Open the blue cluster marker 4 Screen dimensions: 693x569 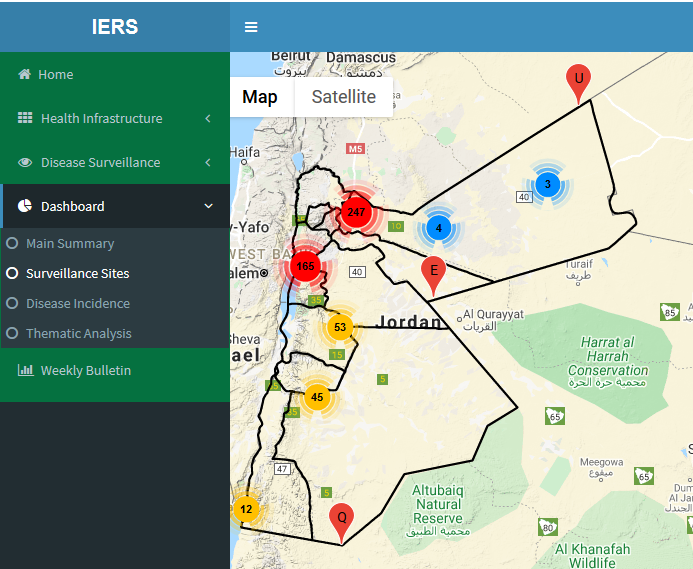click(438, 228)
